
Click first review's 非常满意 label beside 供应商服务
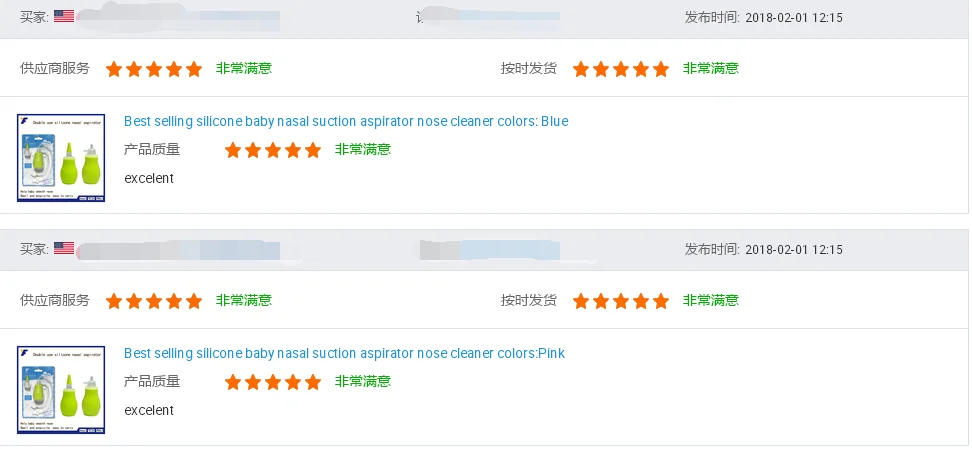click(x=244, y=69)
